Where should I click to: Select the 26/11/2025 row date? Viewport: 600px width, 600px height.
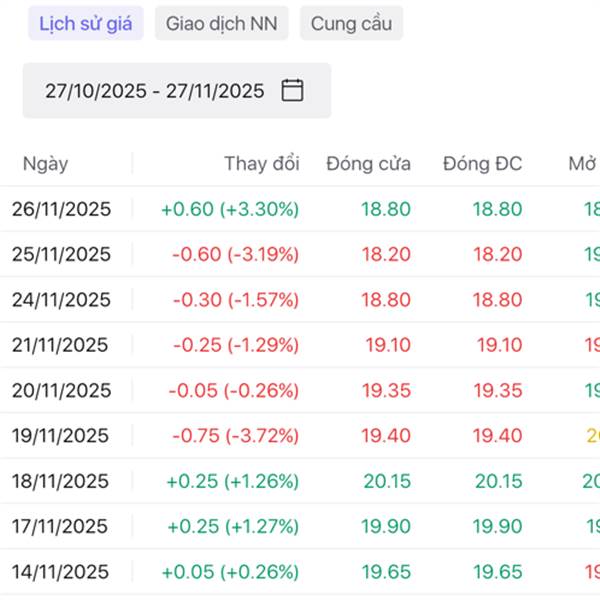pyautogui.click(x=61, y=209)
